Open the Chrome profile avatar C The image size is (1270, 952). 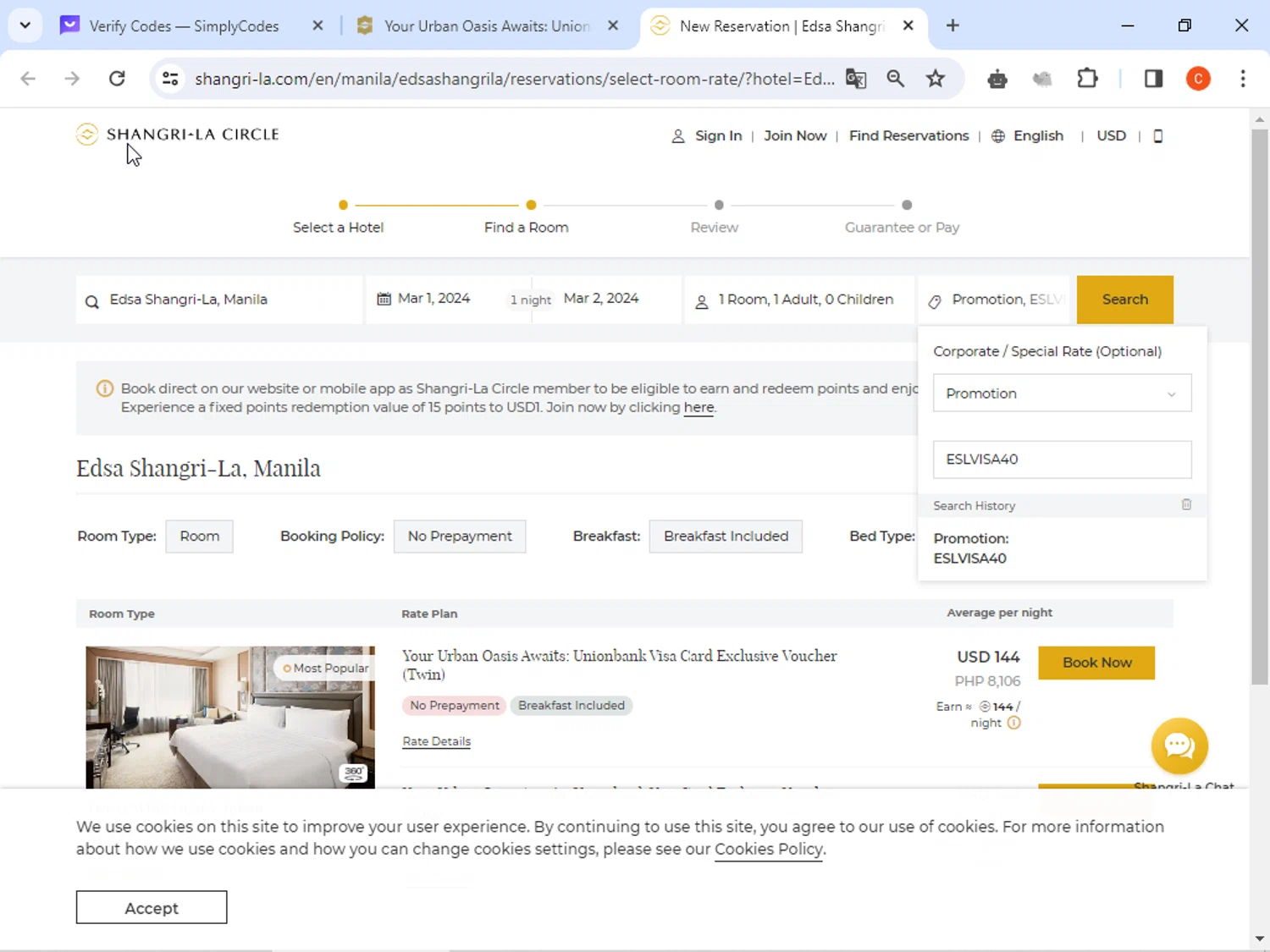pos(1198,79)
